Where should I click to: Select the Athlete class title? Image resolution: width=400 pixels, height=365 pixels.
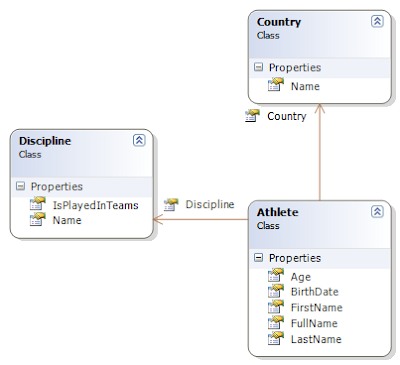tap(278, 212)
